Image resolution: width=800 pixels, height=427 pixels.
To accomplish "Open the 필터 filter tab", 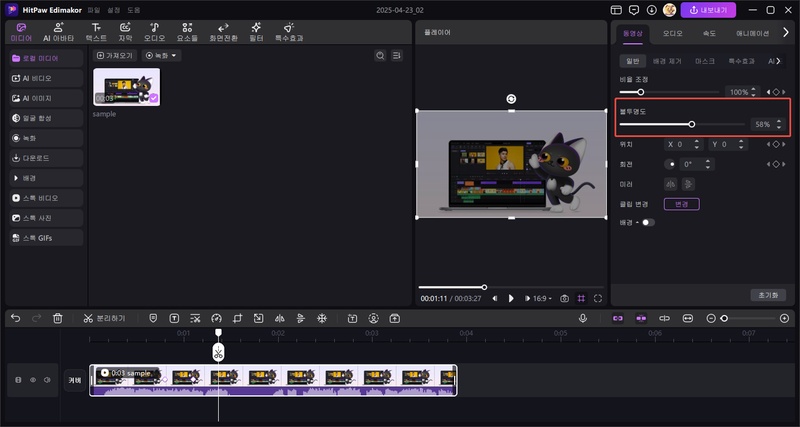I will (256, 32).
